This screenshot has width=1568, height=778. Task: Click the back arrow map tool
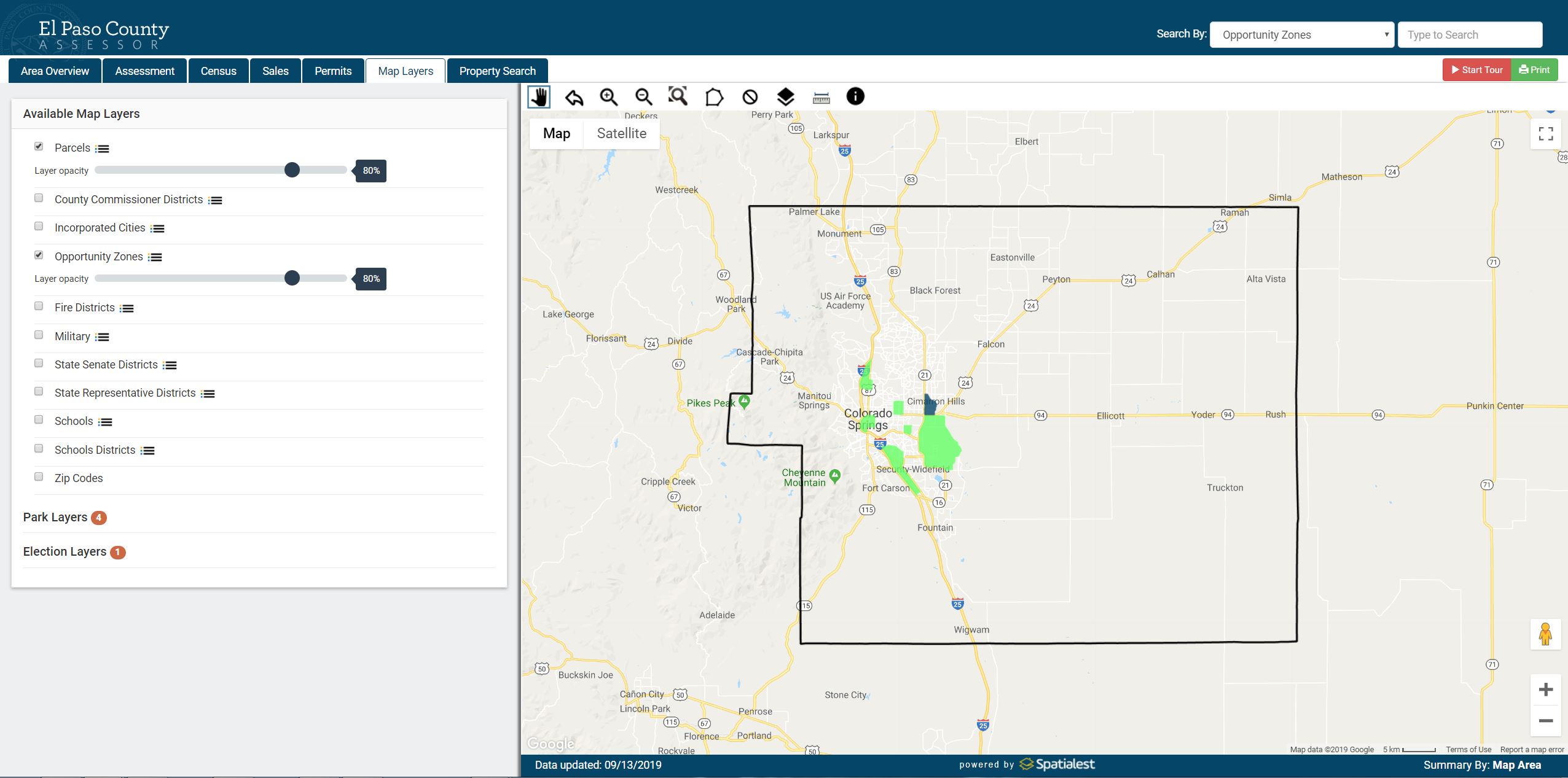[x=574, y=97]
